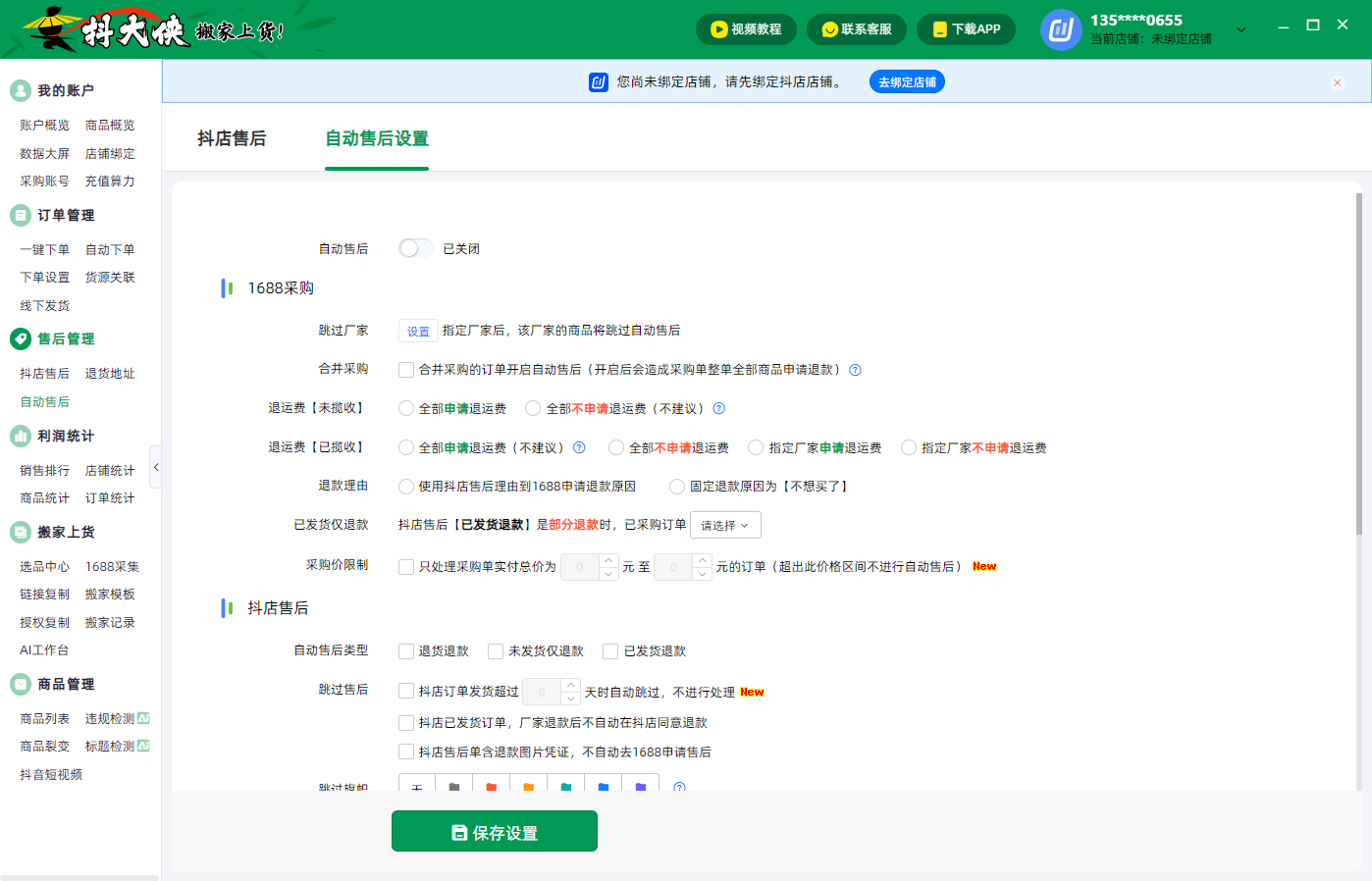1372x881 pixels.
Task: Choose 固定退款原因为【不想买了】
Action: pos(677,486)
